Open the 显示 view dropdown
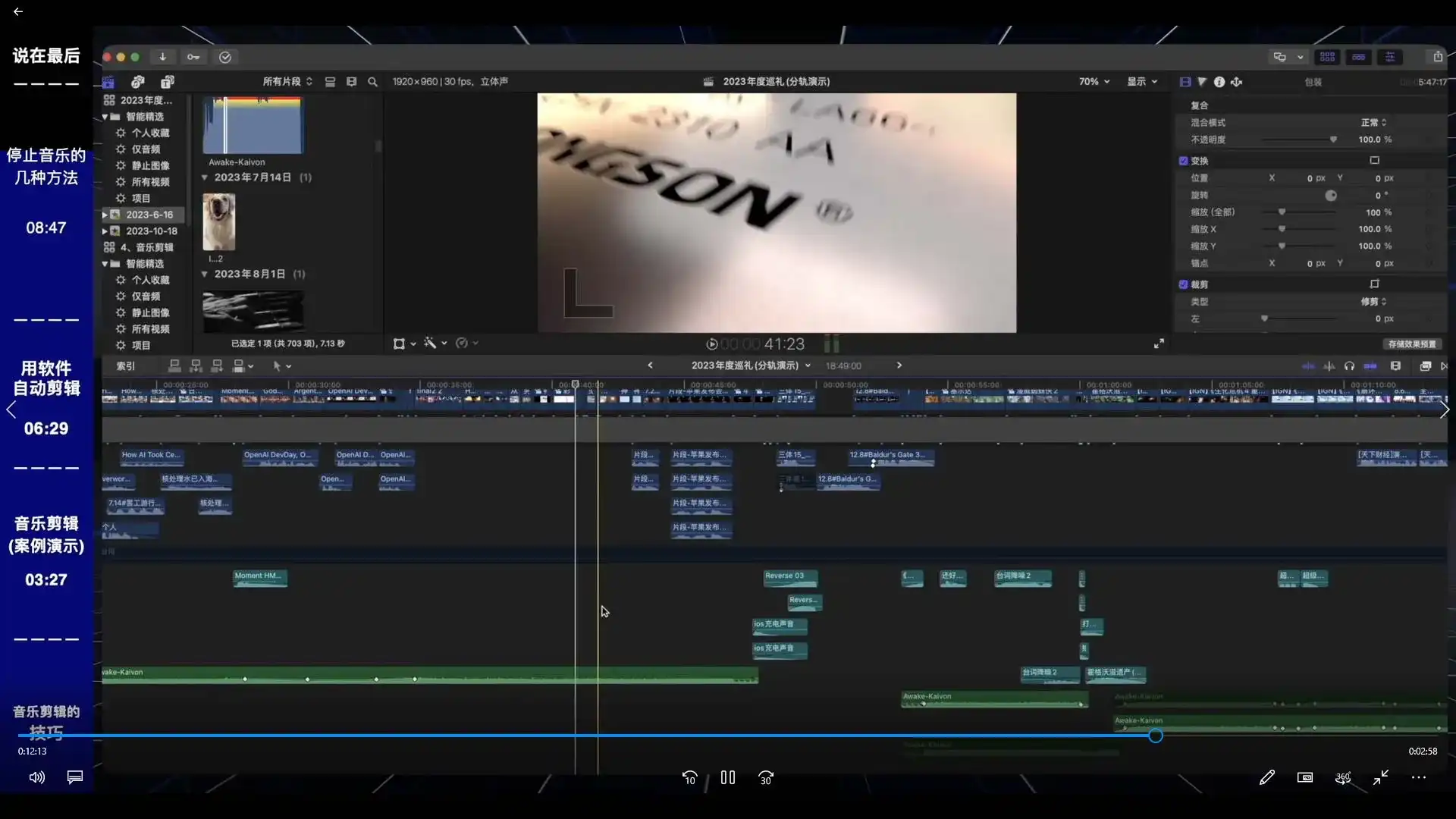This screenshot has height=819, width=1456. pos(1142,82)
